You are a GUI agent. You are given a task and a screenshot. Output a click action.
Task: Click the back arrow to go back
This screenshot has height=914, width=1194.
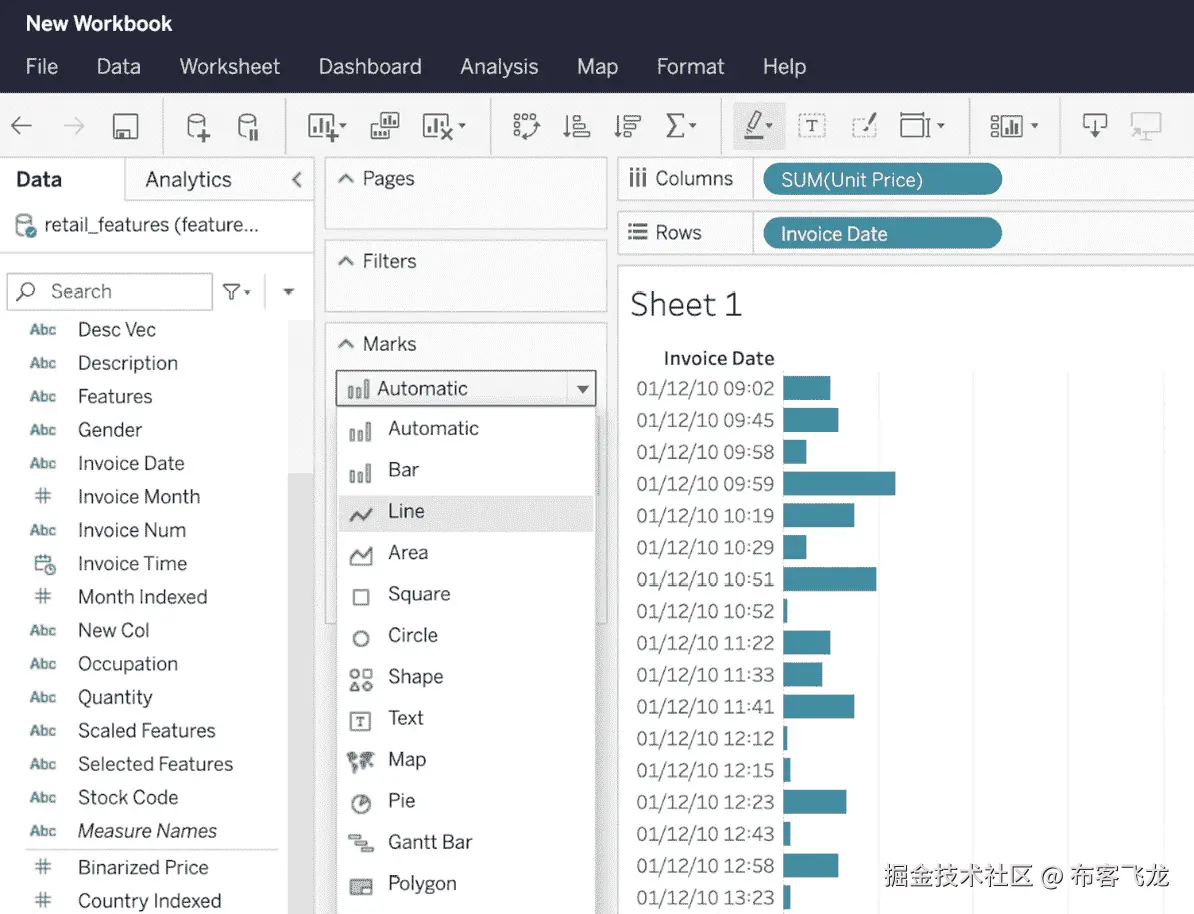coord(20,126)
